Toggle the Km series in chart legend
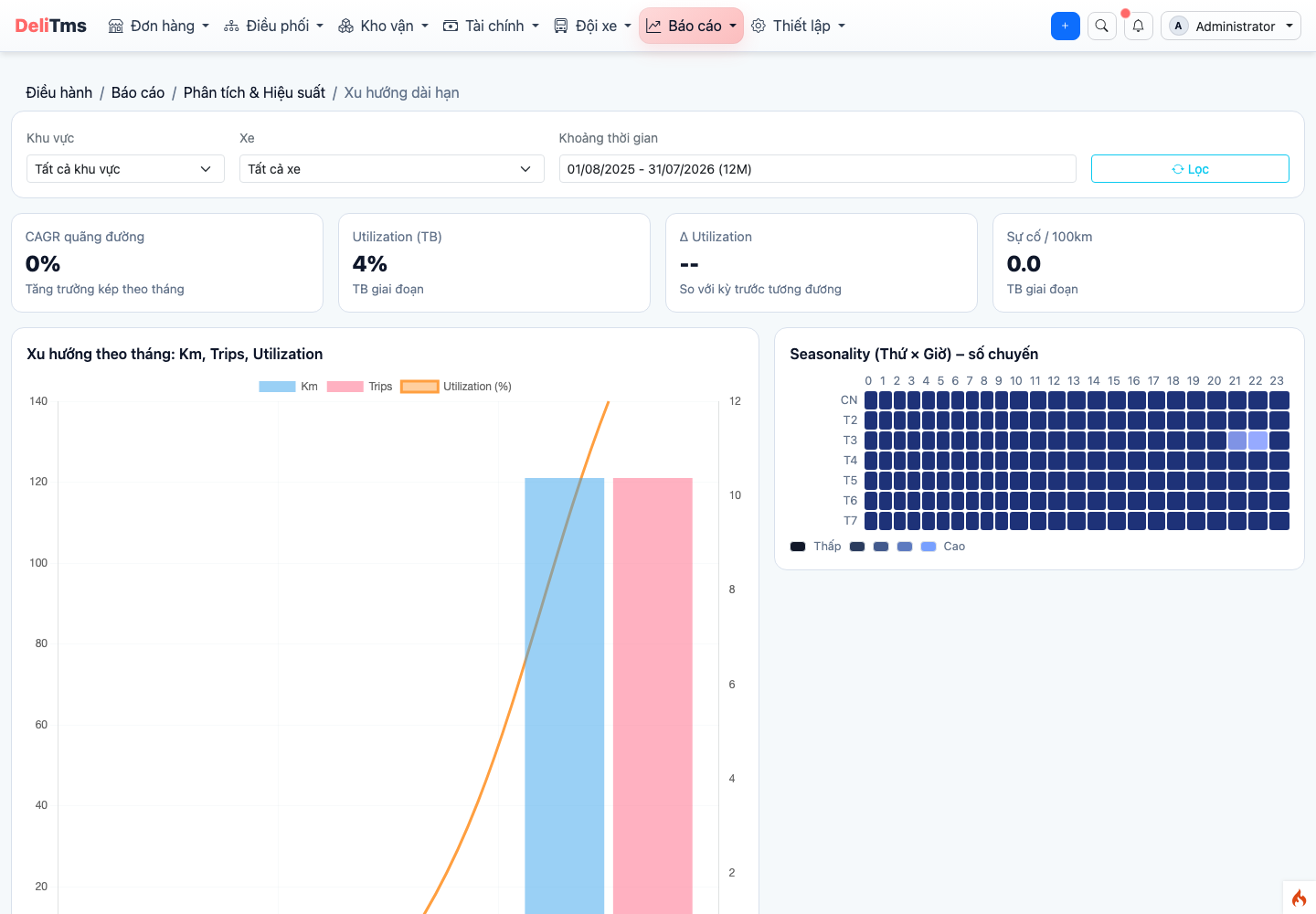Screen dimensions: 1316x914 tap(288, 387)
